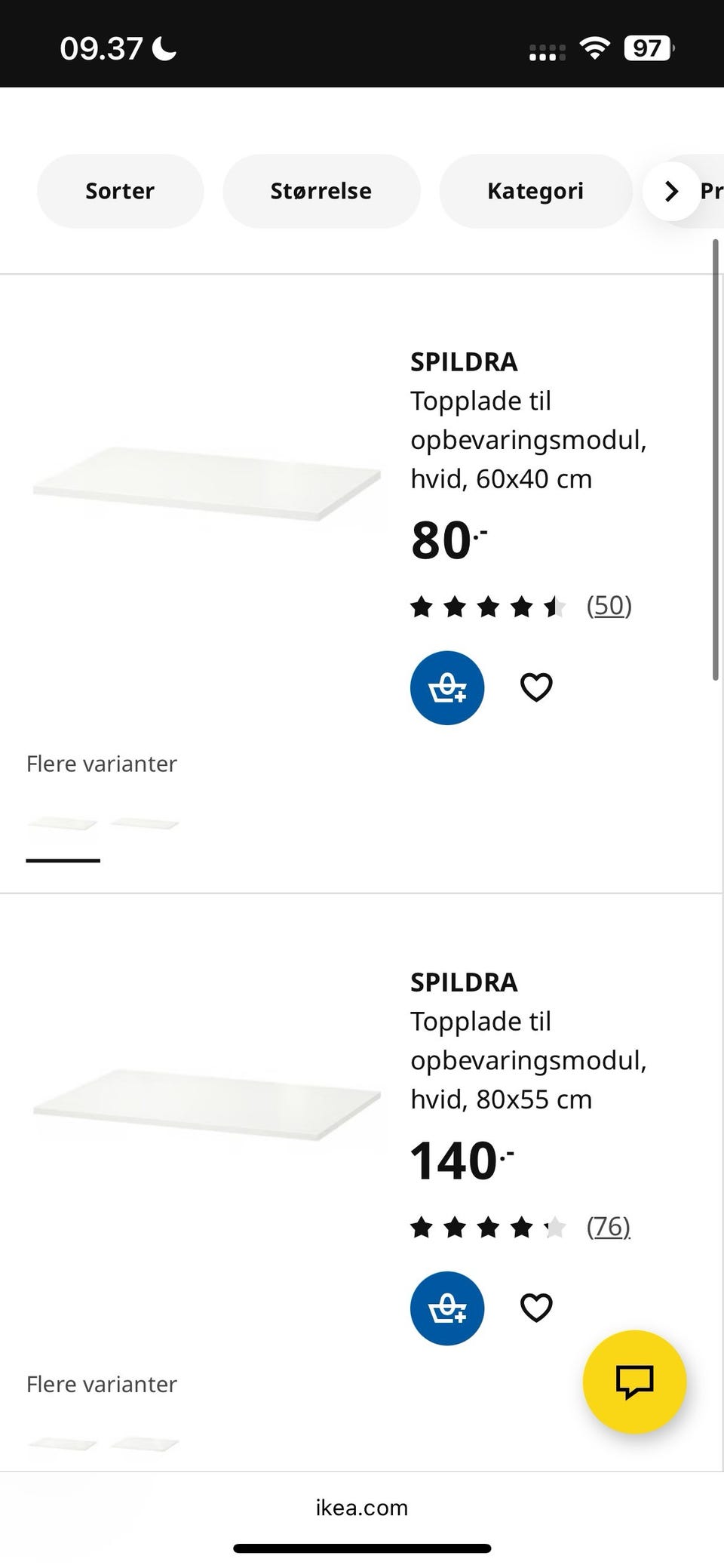Open the Størrelse filter options
The image size is (724, 1568).
[x=321, y=191]
